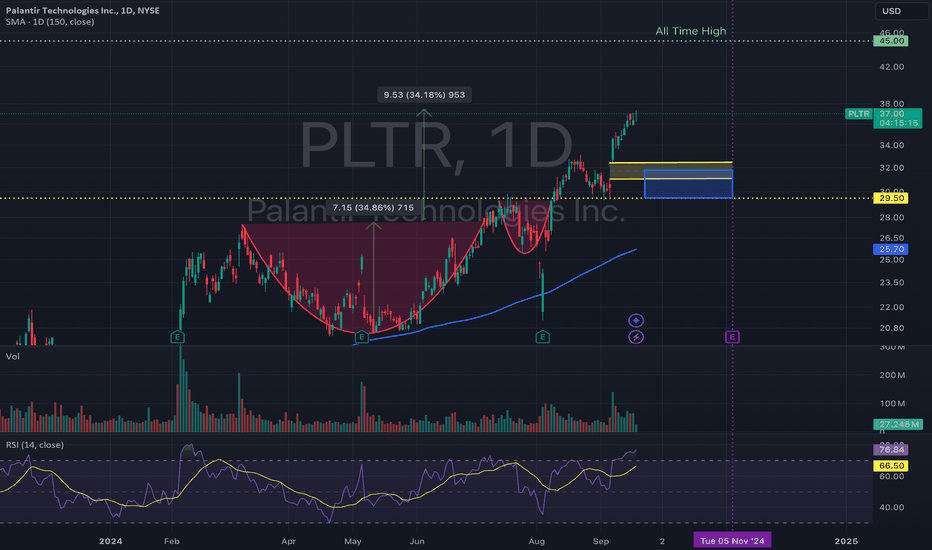Image resolution: width=932 pixels, height=550 pixels.
Task: Click the purple 76.84 RSI value tag
Action: (x=890, y=450)
